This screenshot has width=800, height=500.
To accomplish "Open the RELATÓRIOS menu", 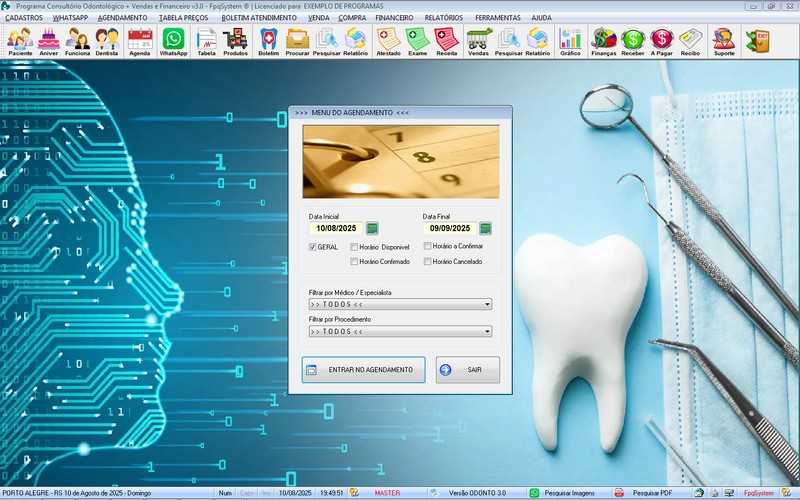I will tap(443, 18).
